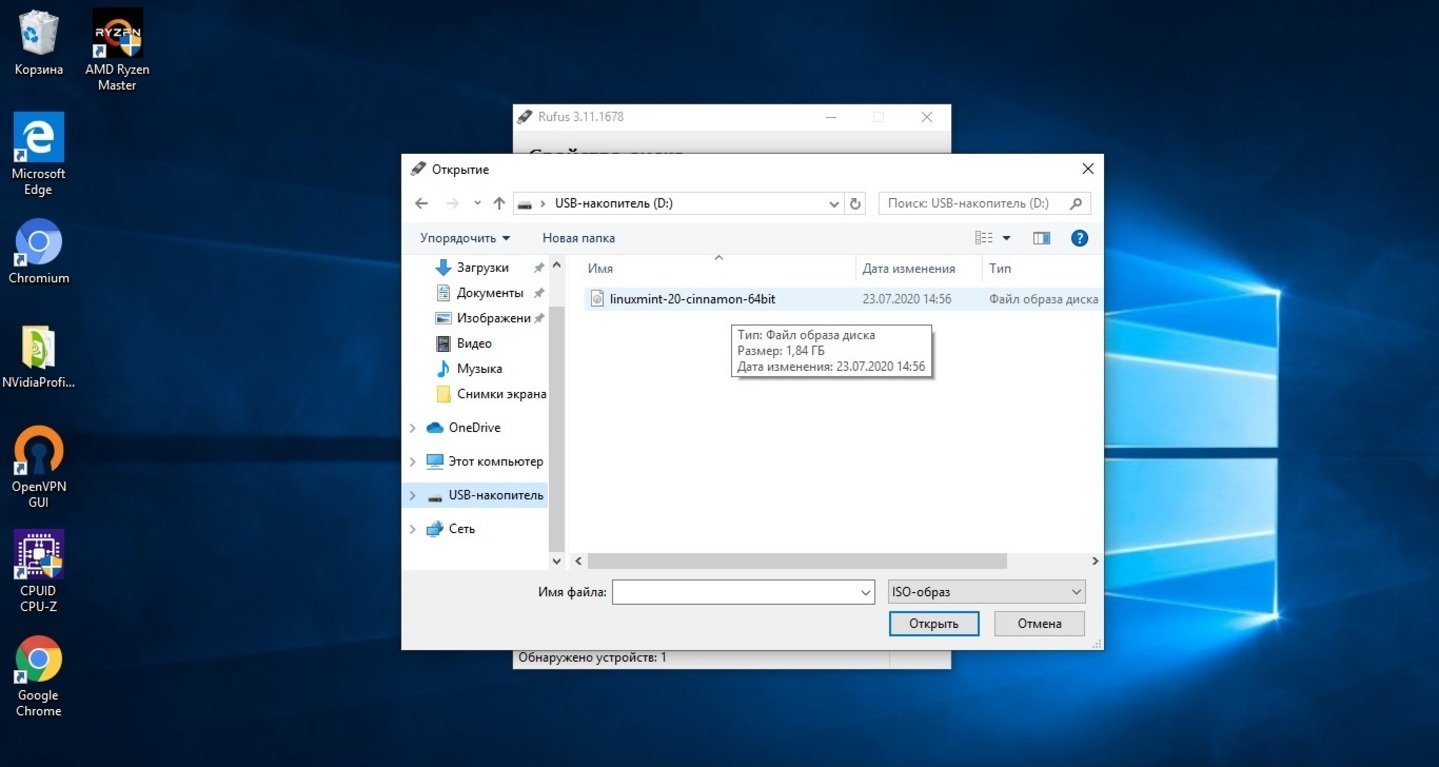Click Новая папка to create folder

[578, 238]
